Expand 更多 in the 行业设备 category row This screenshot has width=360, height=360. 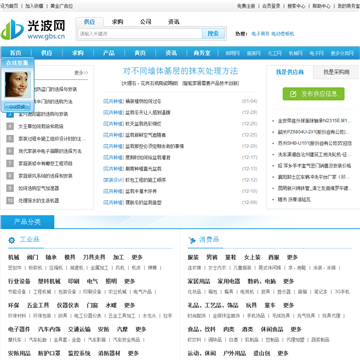pyautogui.click(x=130, y=281)
